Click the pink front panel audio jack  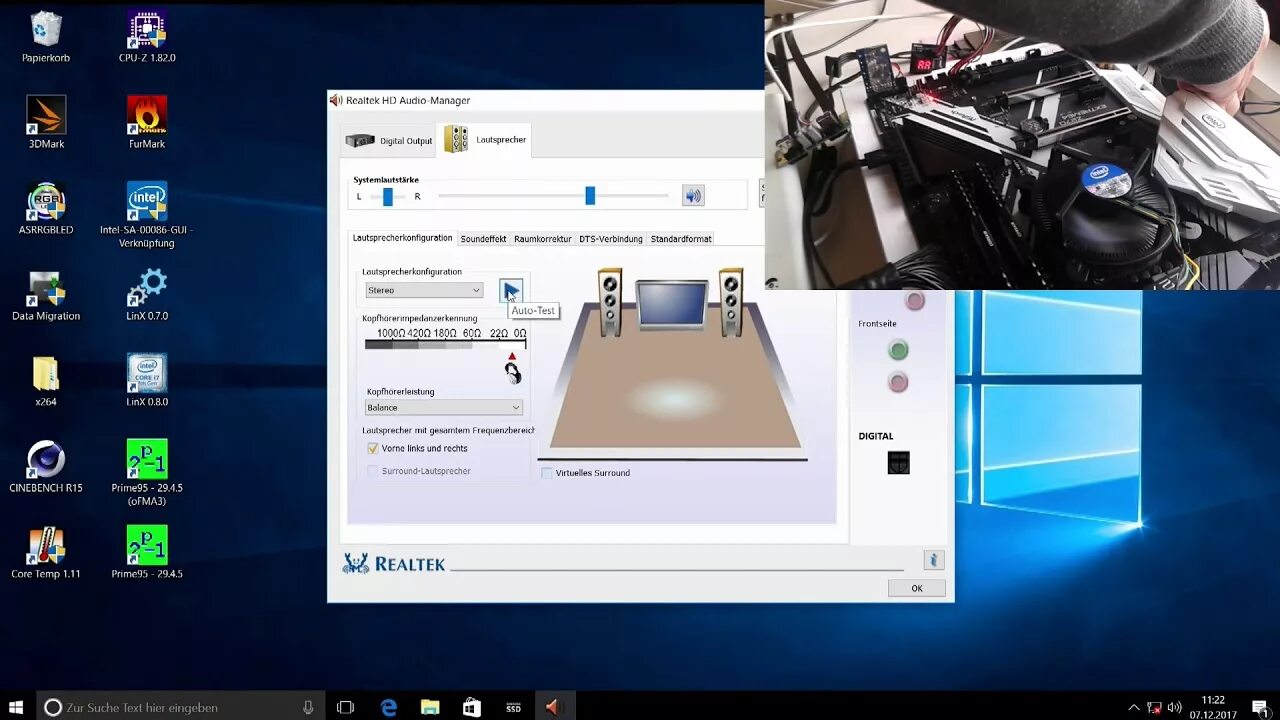898,382
